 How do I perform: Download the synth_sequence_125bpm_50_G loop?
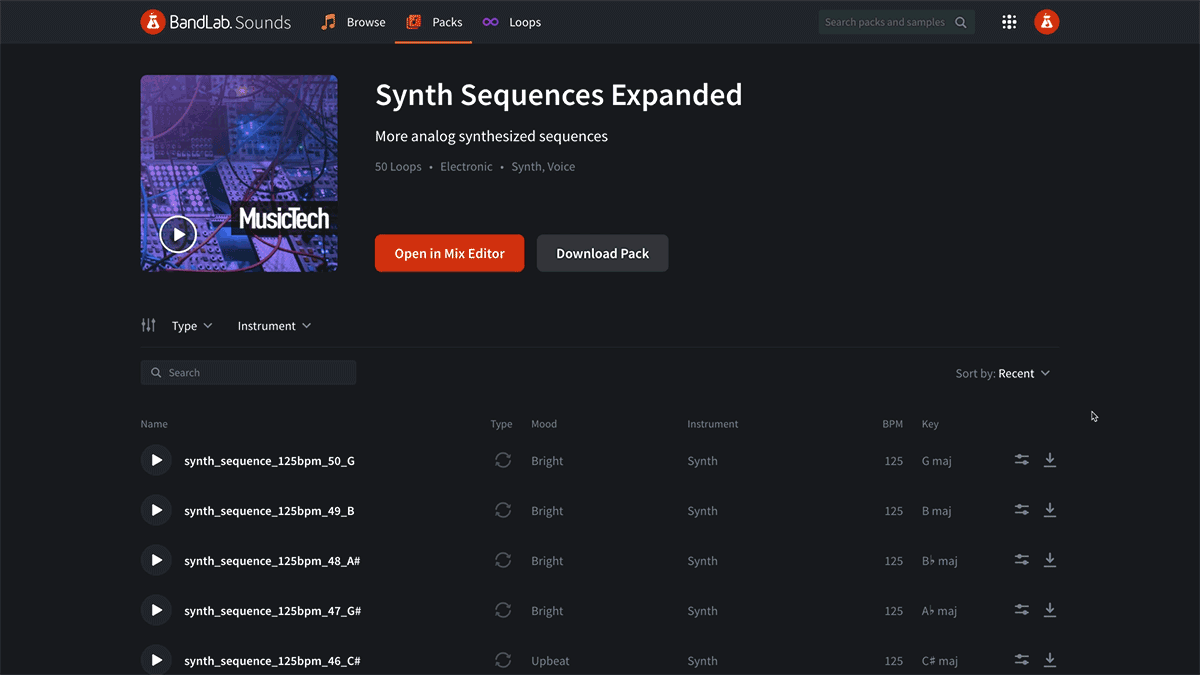tap(1050, 459)
